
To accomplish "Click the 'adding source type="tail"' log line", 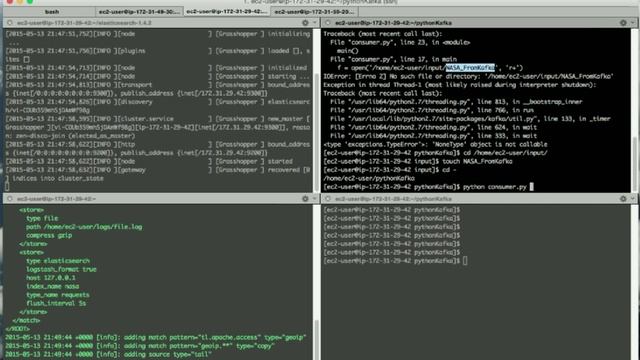I will [109, 354].
